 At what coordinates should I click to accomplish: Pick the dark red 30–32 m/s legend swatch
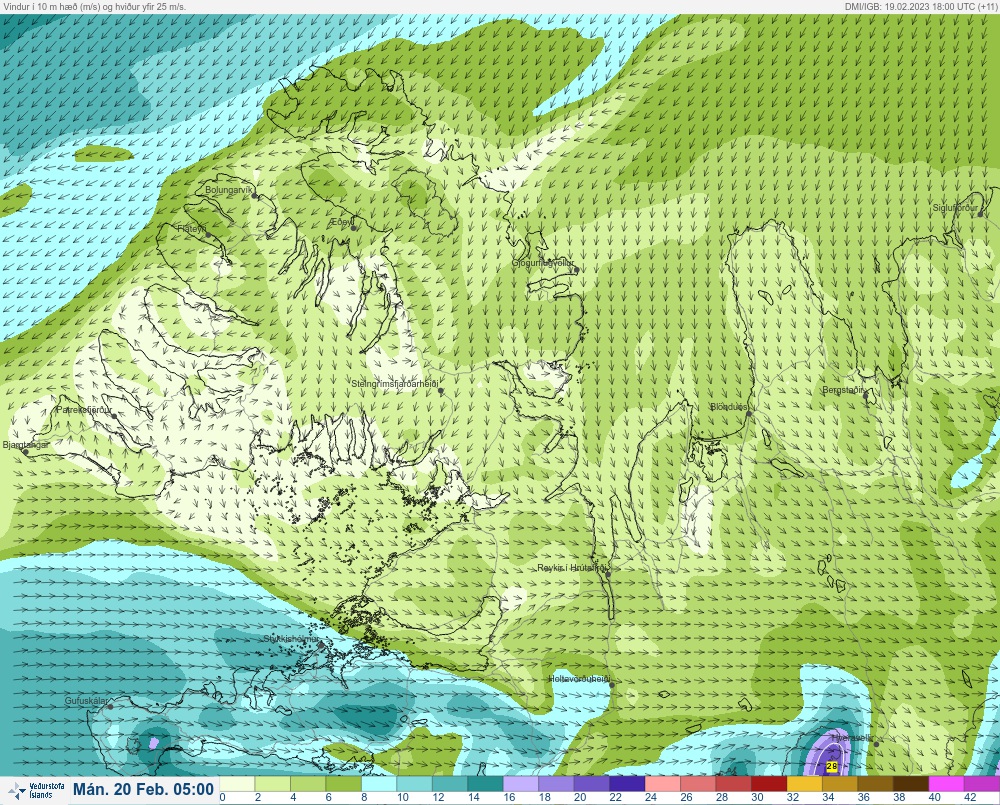(769, 783)
